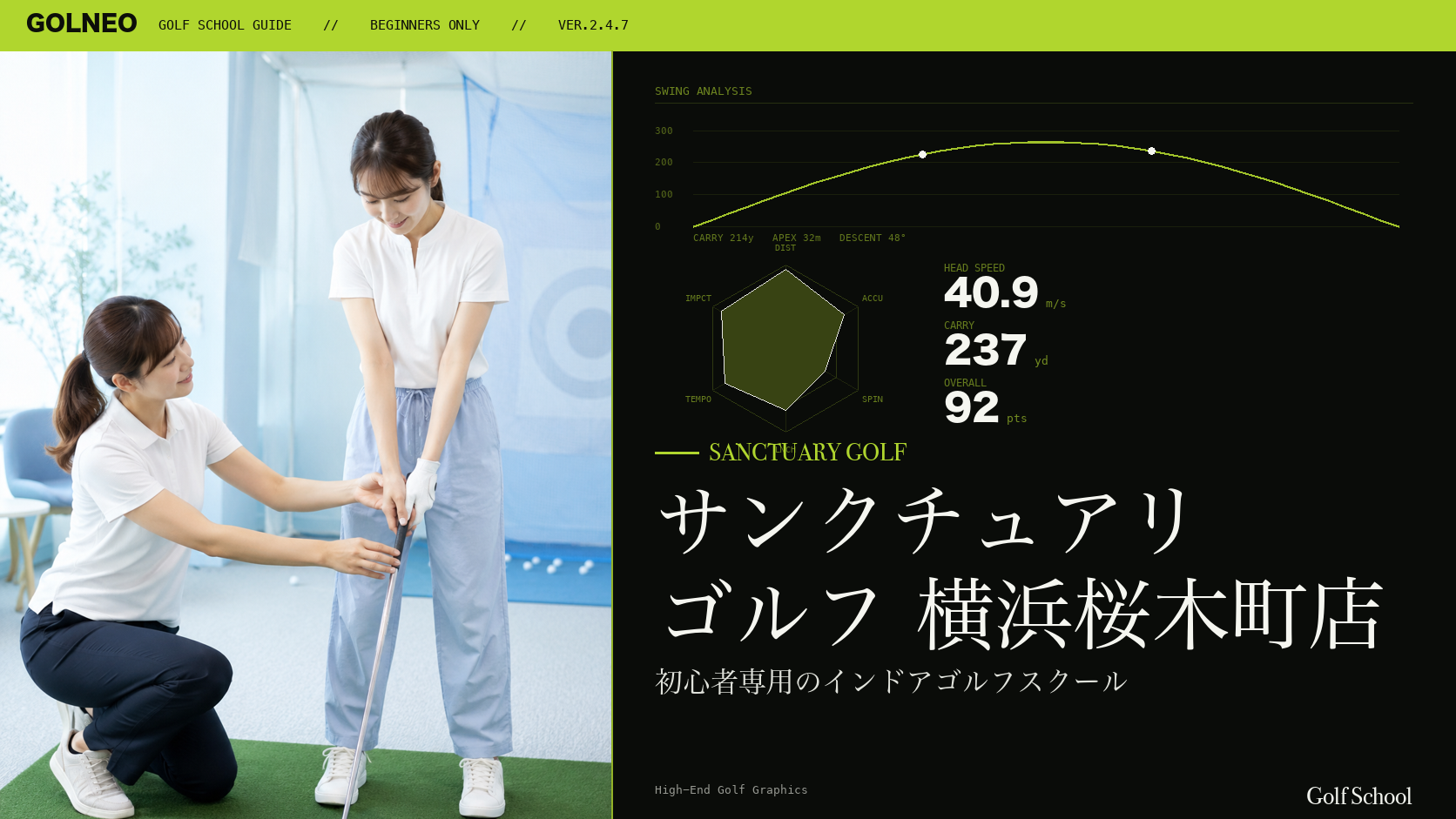The width and height of the screenshot is (1456, 819).
Task: Click the IMPCT radar axis label
Action: [x=698, y=299]
